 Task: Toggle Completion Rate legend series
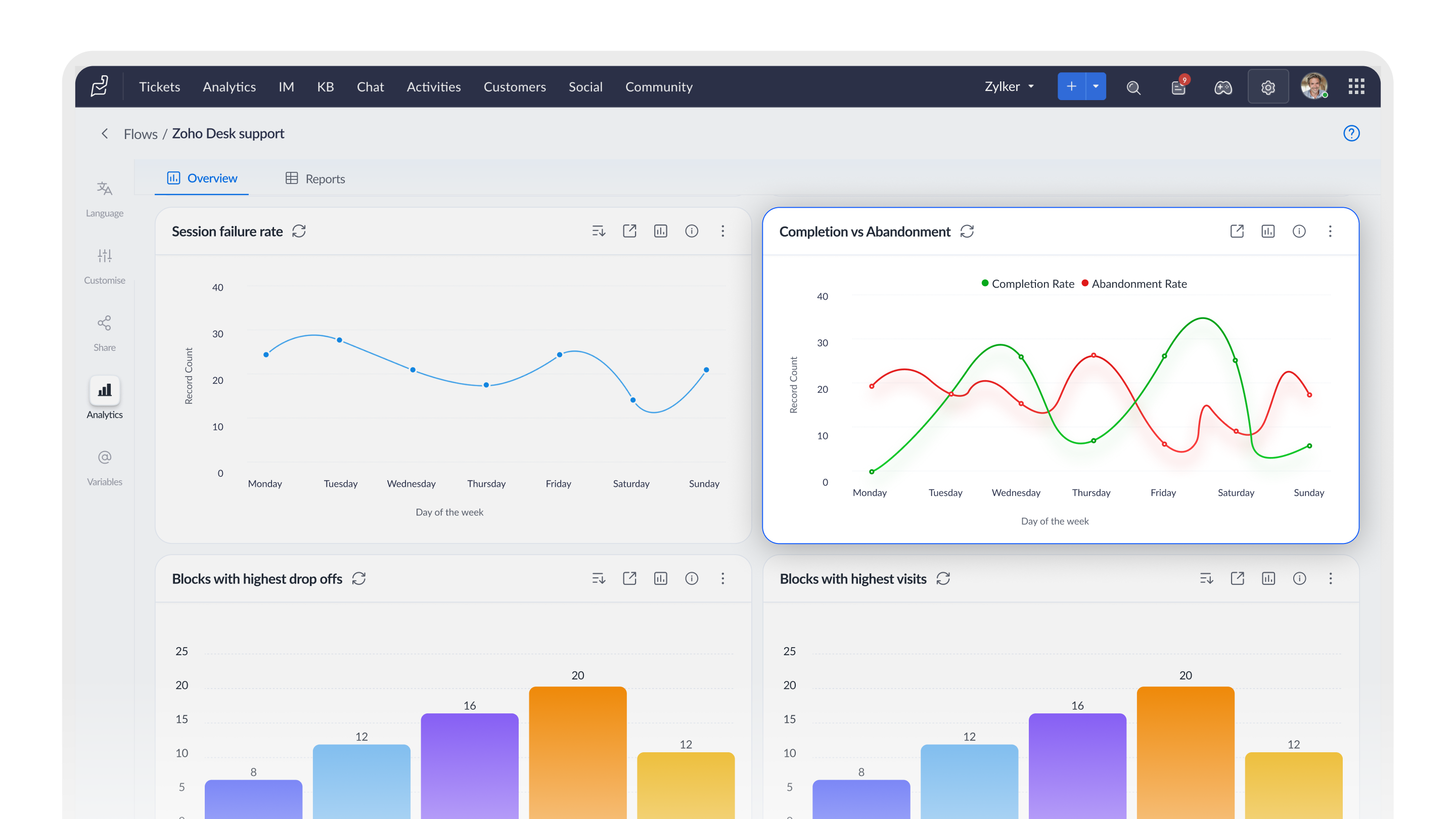[1028, 284]
